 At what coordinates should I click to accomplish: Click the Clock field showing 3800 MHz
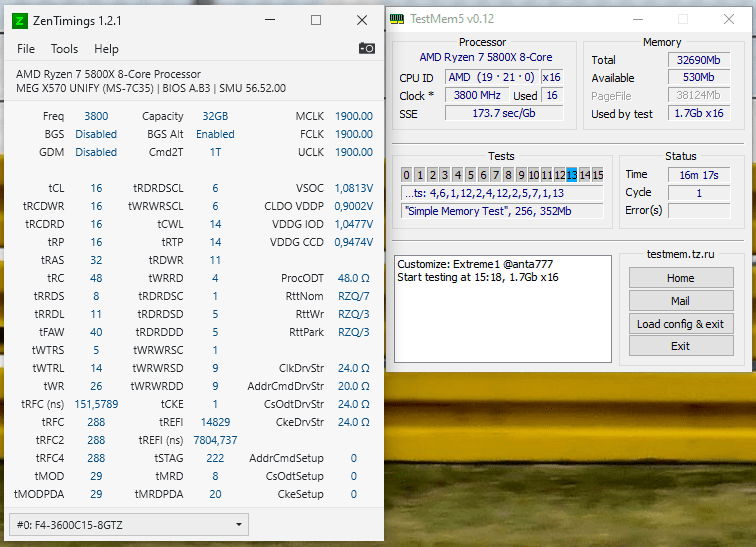click(x=477, y=95)
